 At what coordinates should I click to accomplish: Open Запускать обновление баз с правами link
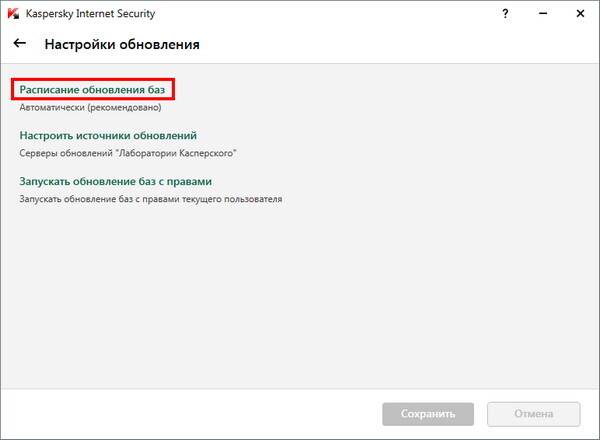click(x=116, y=181)
